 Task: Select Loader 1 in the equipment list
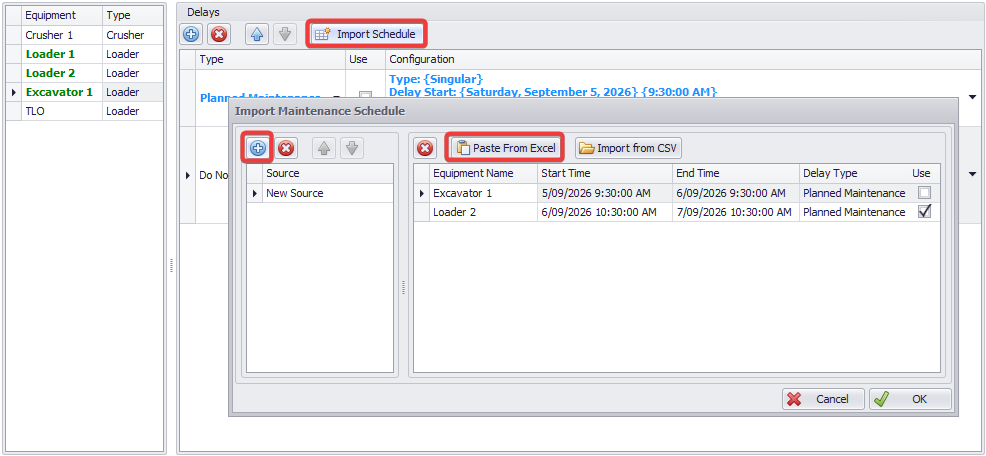click(x=62, y=54)
